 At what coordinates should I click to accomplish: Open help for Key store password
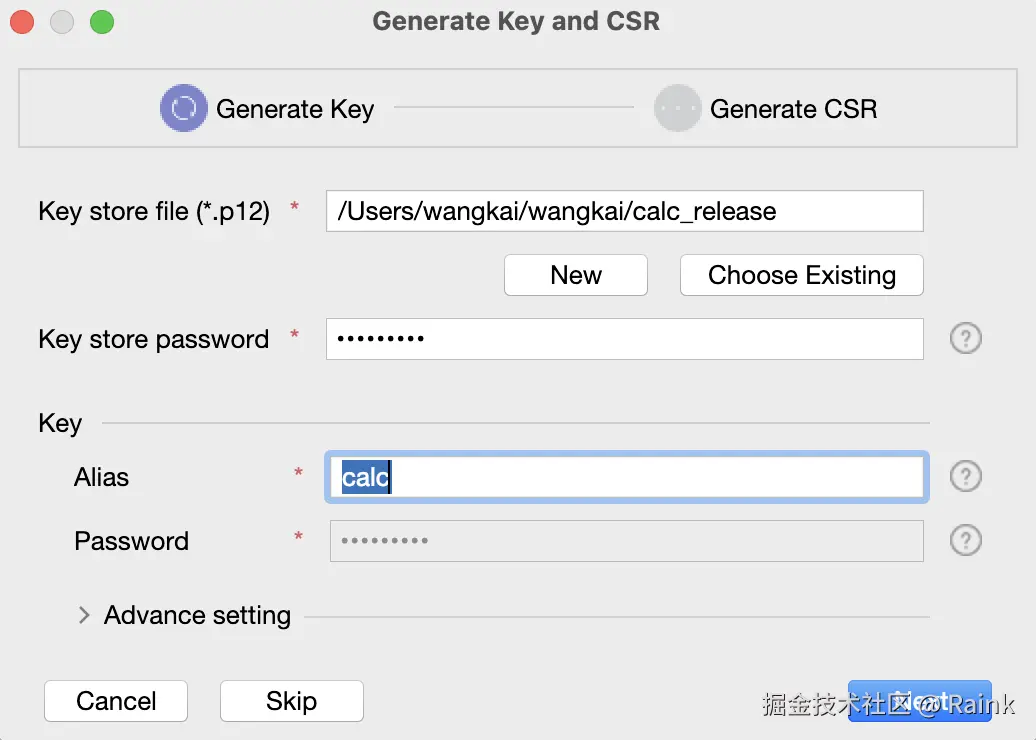(965, 339)
